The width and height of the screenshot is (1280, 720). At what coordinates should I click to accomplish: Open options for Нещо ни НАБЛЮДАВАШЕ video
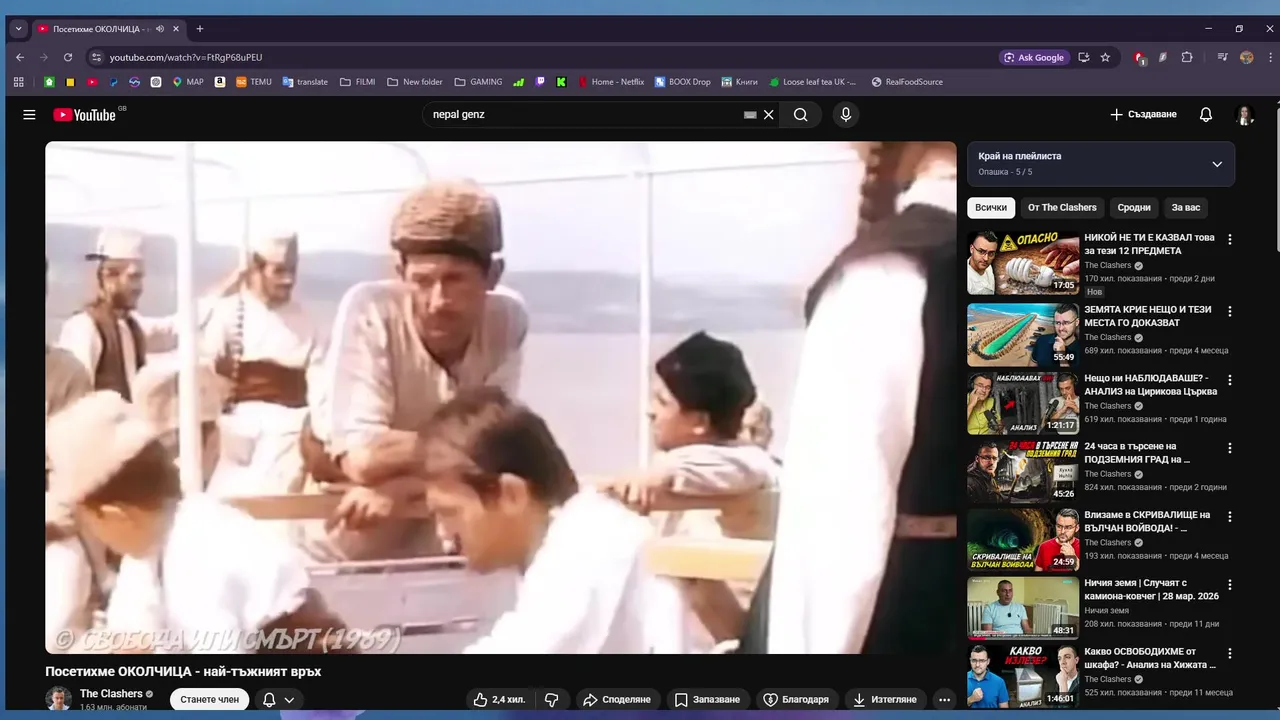[x=1230, y=380]
